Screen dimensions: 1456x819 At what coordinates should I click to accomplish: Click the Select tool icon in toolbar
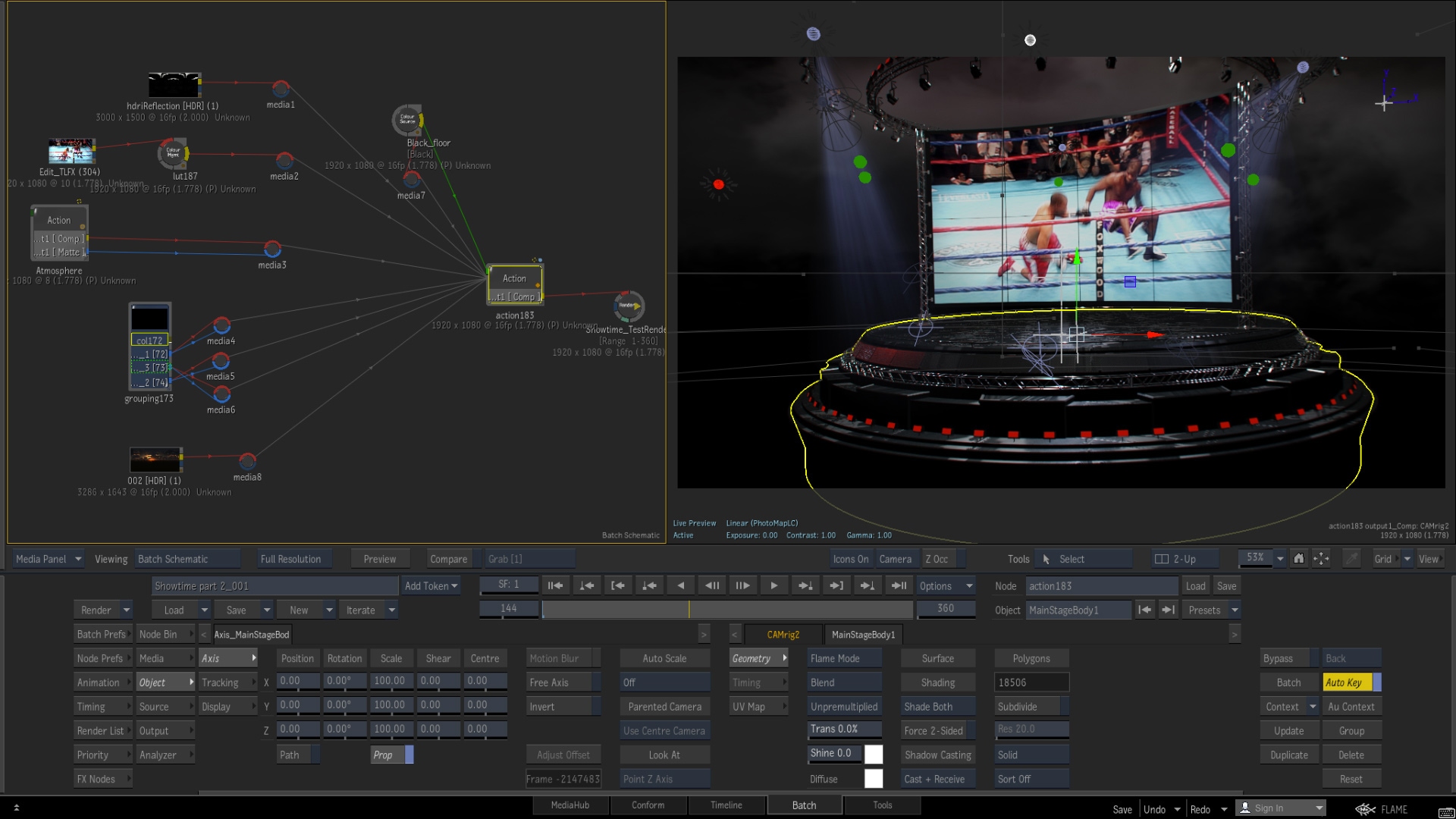1047,558
